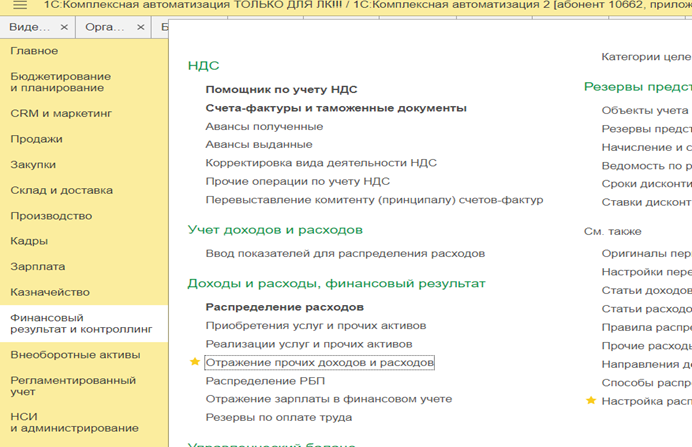Switch to the "Виде..." tab
This screenshot has width=692, height=447.
(x=29, y=27)
